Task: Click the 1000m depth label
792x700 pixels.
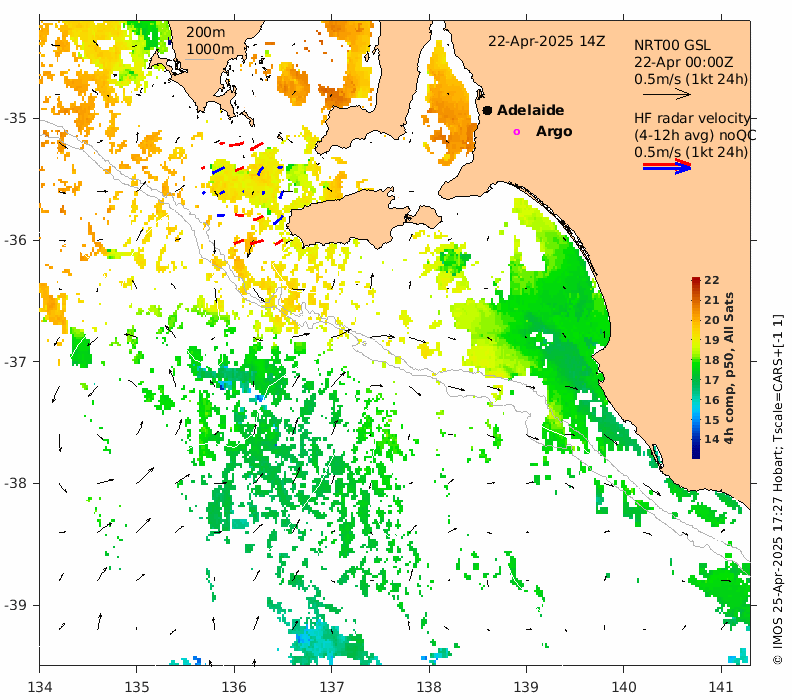Action: click(210, 49)
